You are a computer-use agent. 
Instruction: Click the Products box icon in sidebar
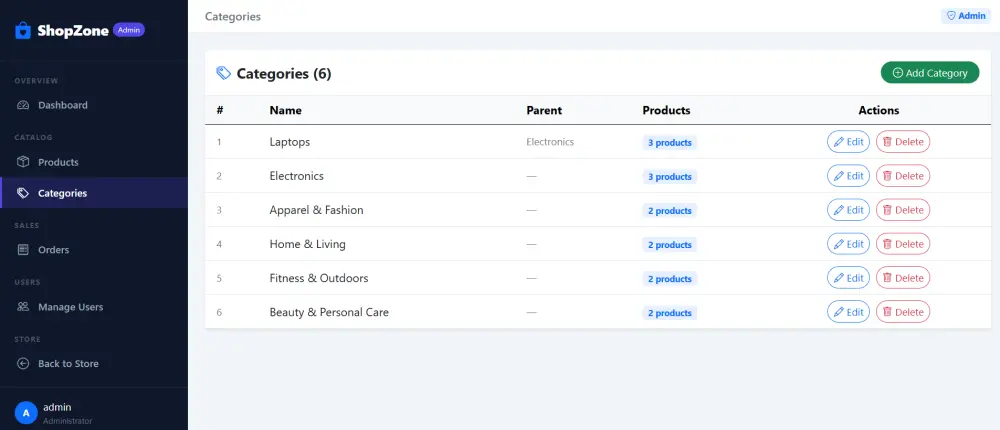(23, 162)
